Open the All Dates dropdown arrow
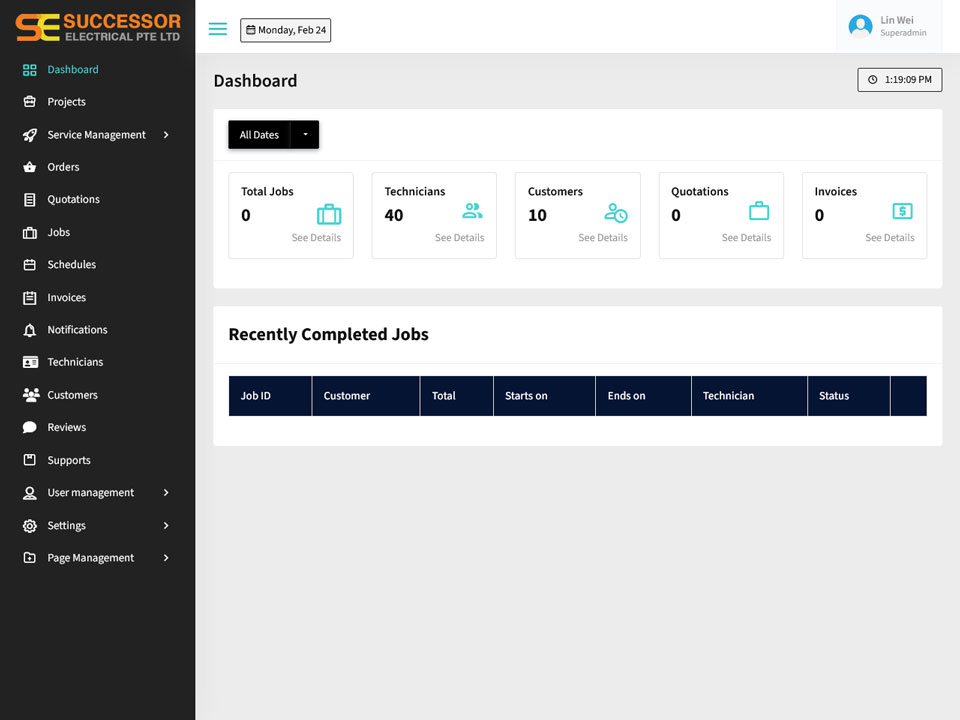 tap(305, 135)
